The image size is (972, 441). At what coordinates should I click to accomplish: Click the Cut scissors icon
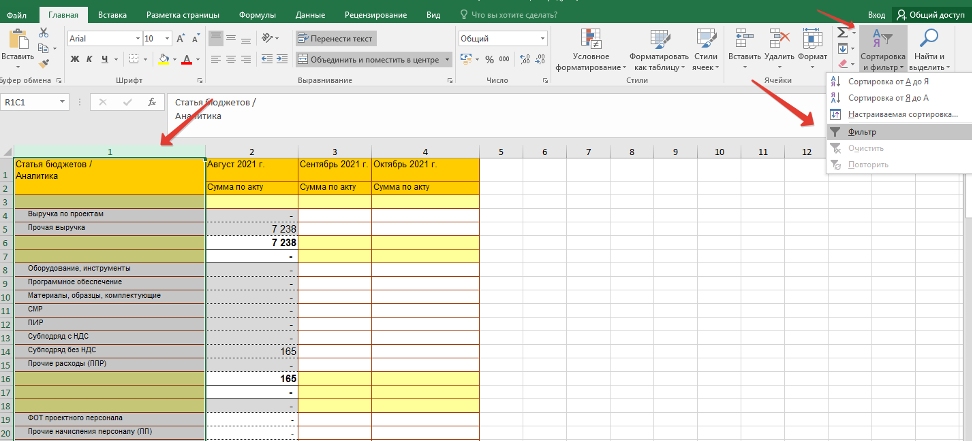pyautogui.click(x=43, y=33)
